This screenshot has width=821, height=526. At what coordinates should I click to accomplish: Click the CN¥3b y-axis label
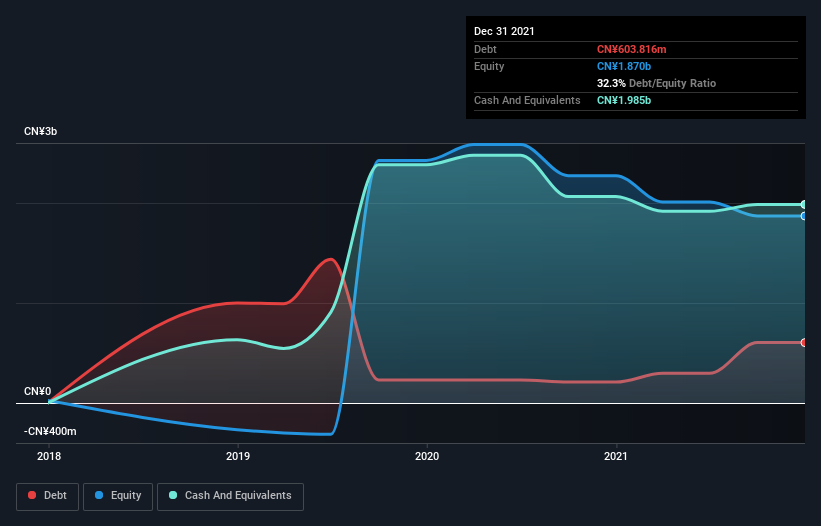(40, 131)
